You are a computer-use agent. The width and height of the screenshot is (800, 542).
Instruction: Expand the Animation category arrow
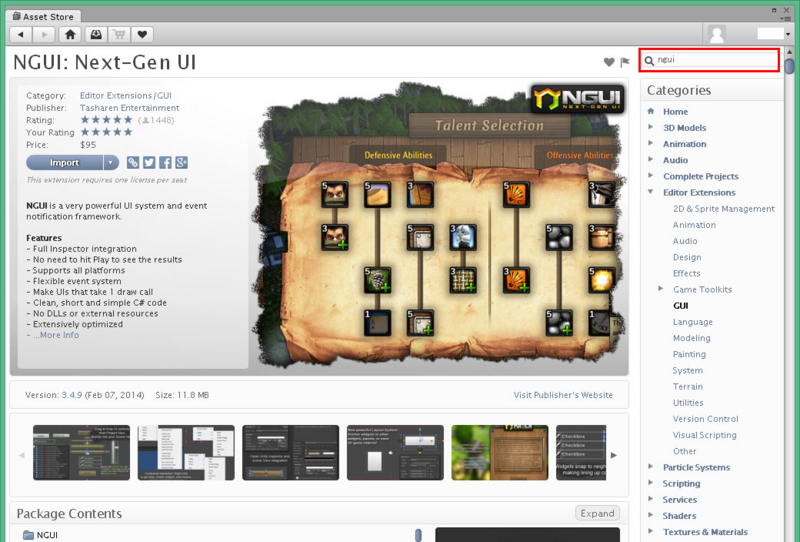click(651, 143)
